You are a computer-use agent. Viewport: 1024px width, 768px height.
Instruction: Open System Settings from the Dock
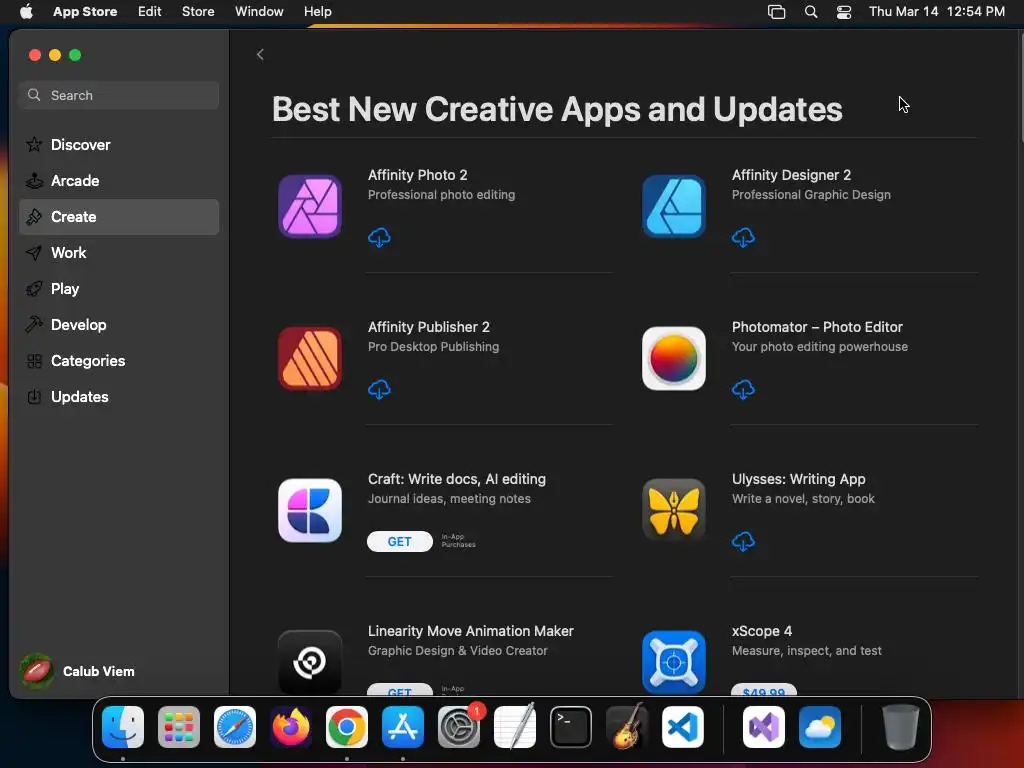(459, 727)
